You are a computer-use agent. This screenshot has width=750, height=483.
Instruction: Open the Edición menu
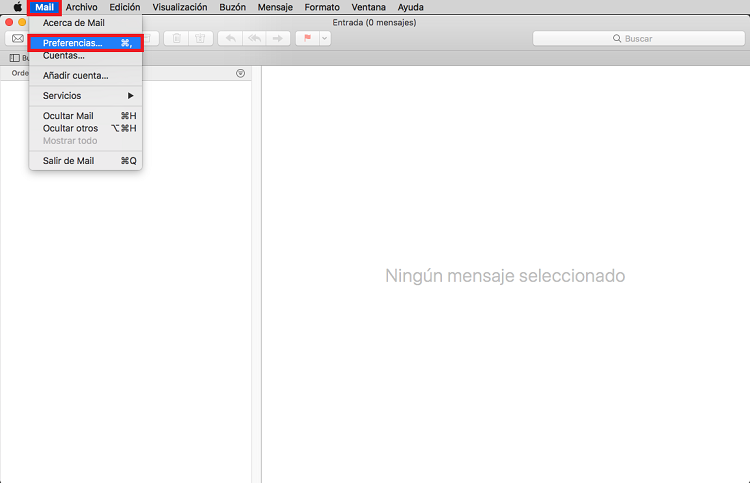pos(125,7)
